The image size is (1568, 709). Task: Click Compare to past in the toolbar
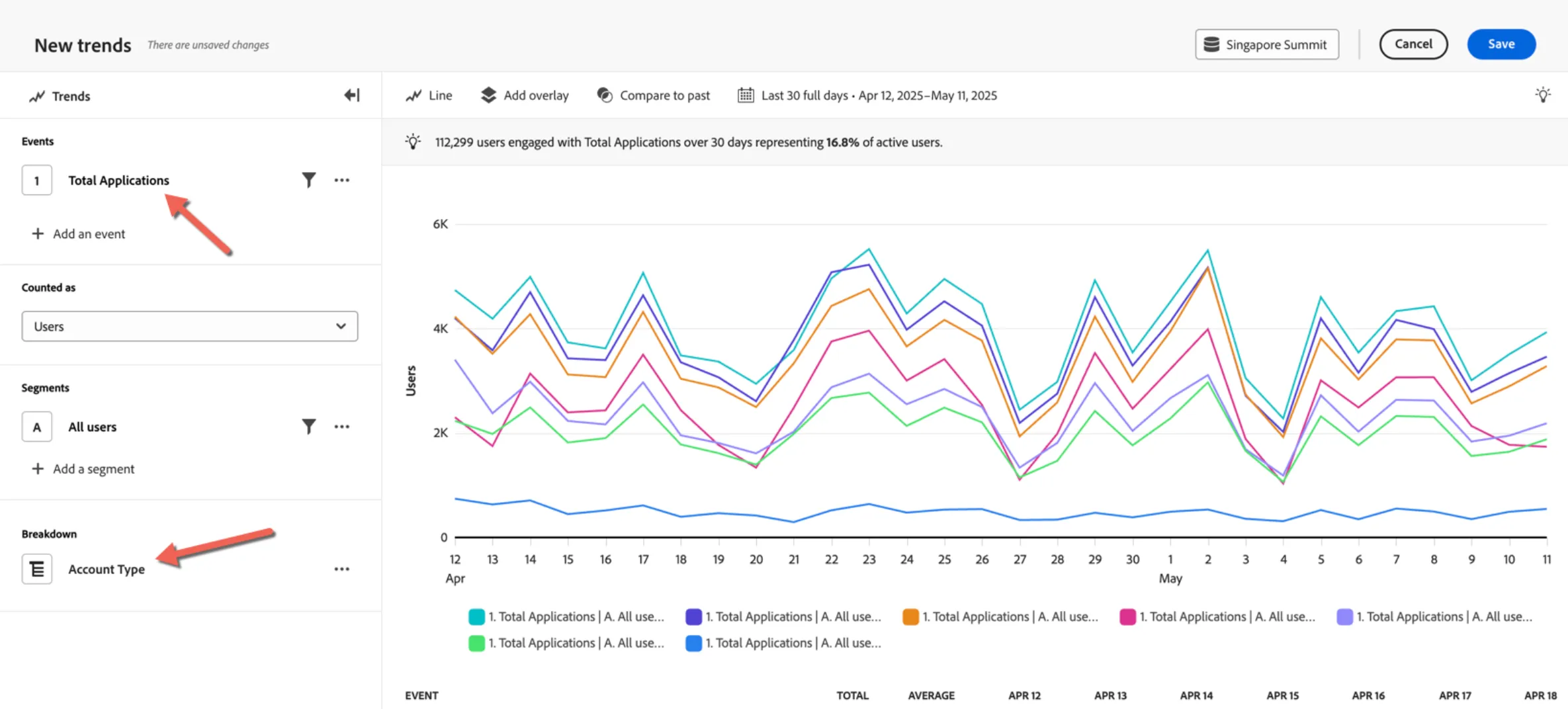tap(654, 95)
